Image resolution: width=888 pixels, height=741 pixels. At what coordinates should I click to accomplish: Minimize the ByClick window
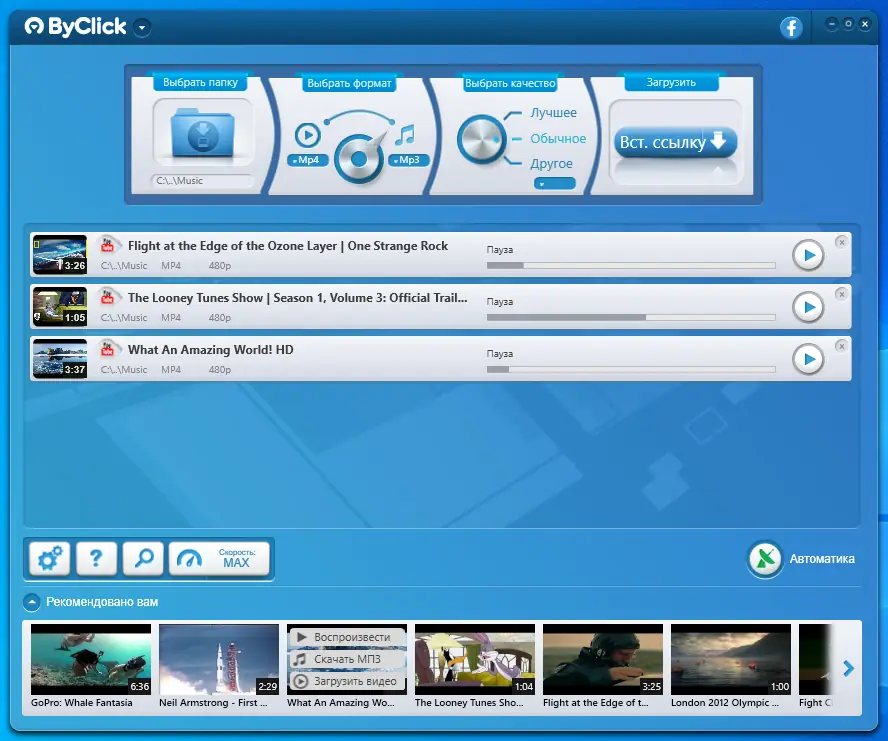[831, 24]
